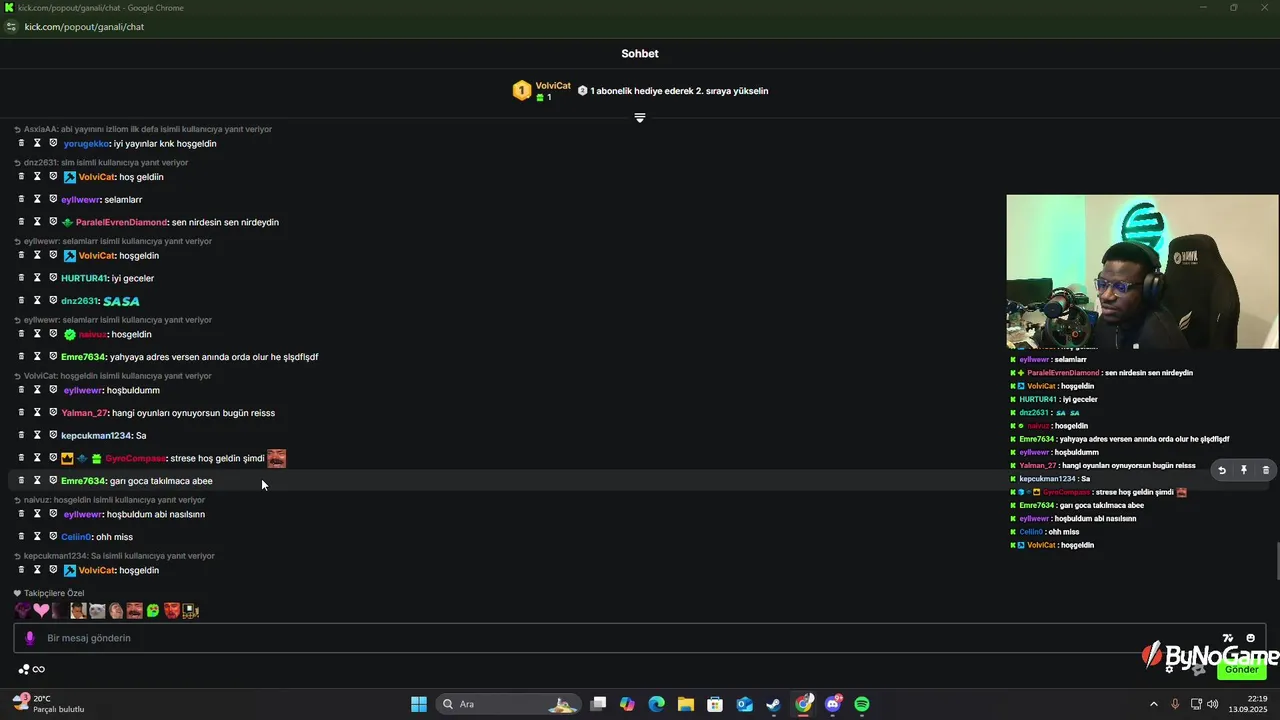The height and width of the screenshot is (720, 1280).
Task: Click the Sohbet chat title
Action: 640,54
